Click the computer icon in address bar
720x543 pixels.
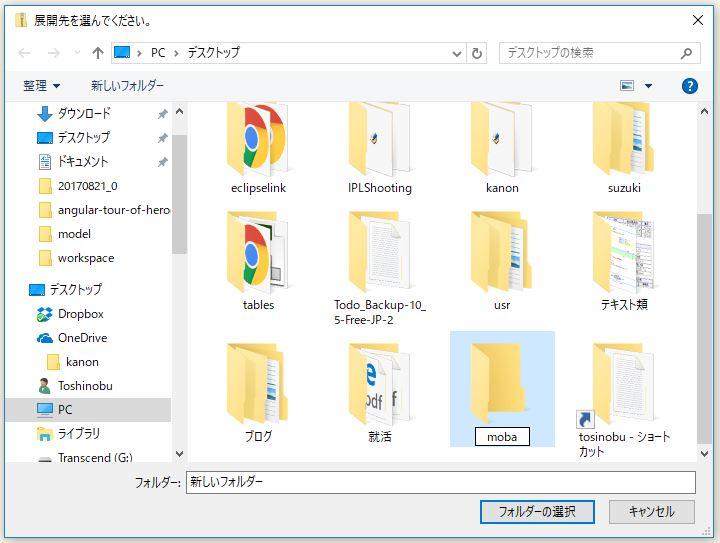click(x=122, y=52)
